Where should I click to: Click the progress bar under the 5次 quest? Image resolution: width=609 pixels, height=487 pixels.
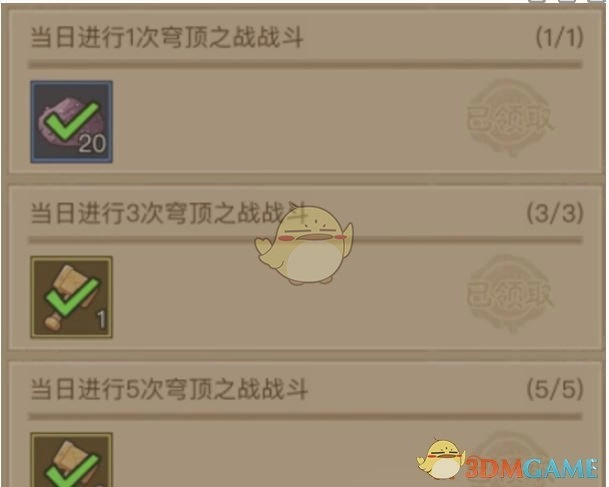pyautogui.click(x=305, y=416)
